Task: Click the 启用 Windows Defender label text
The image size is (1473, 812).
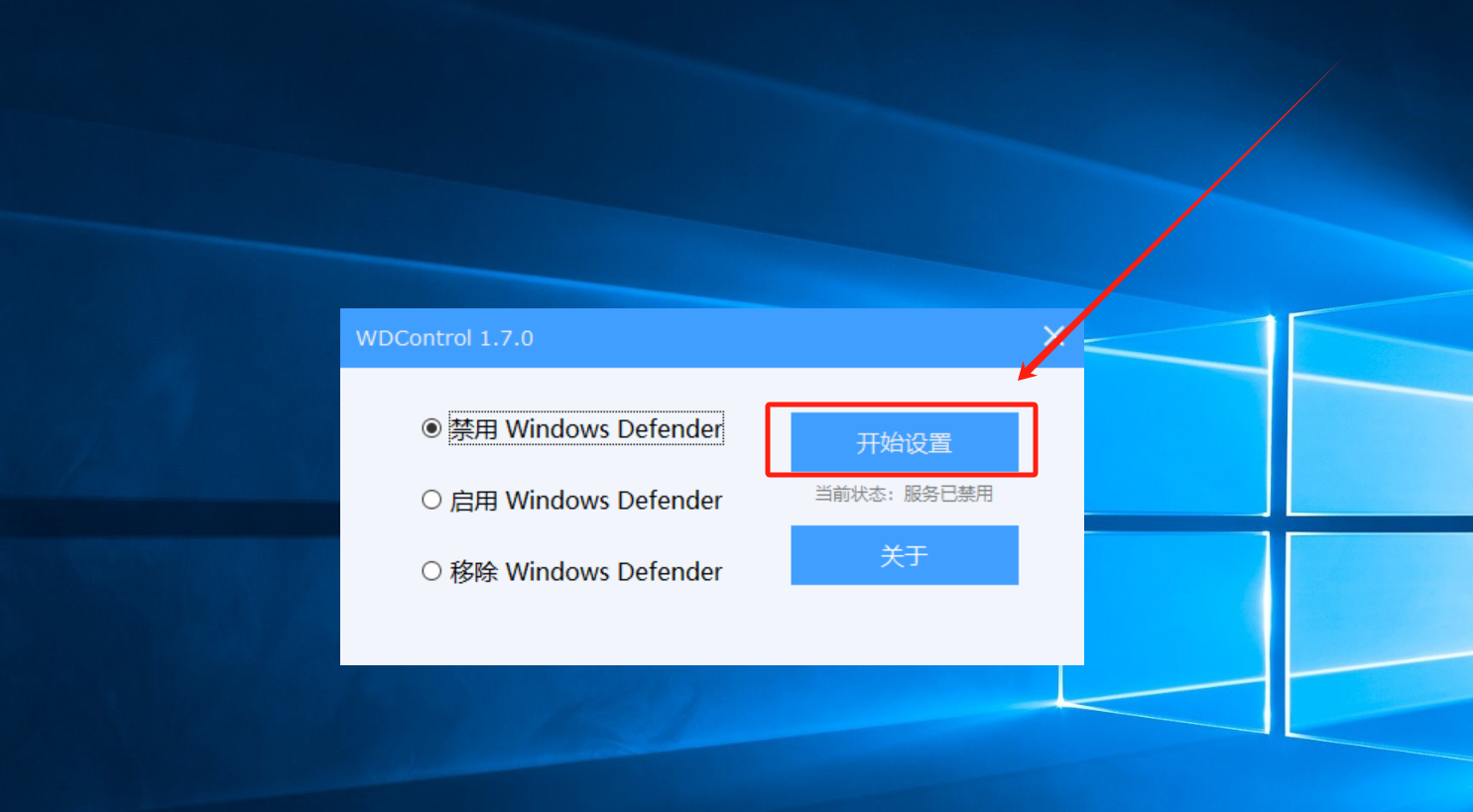Action: (x=586, y=500)
